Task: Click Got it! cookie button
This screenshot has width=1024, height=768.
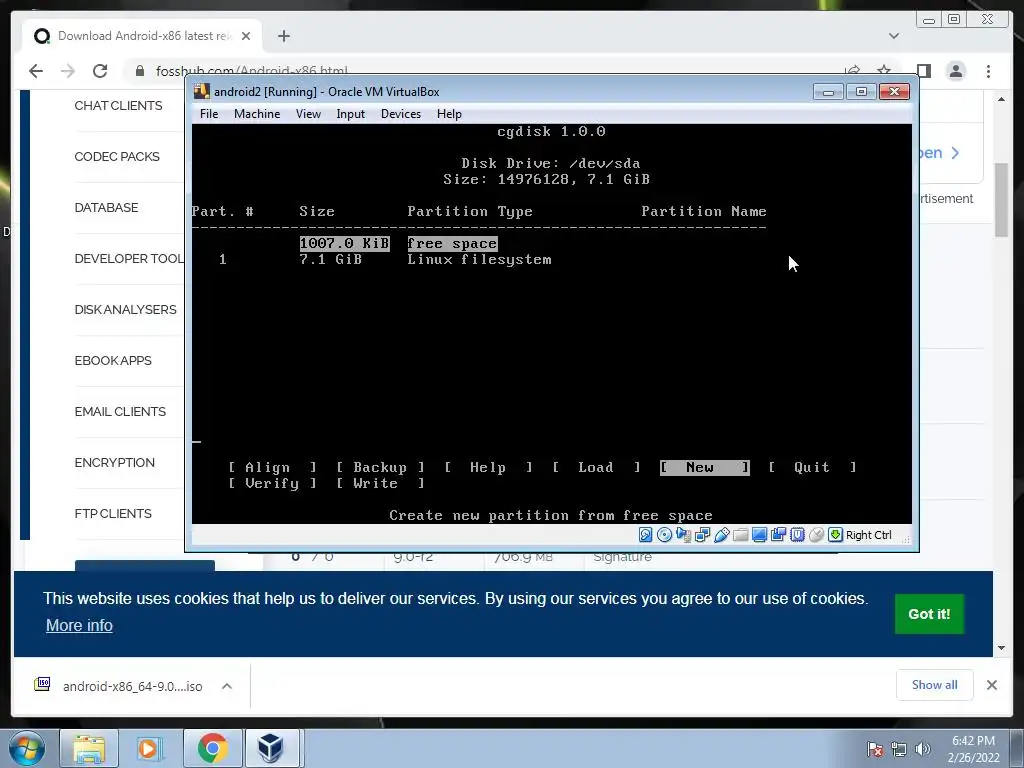Action: pos(929,614)
